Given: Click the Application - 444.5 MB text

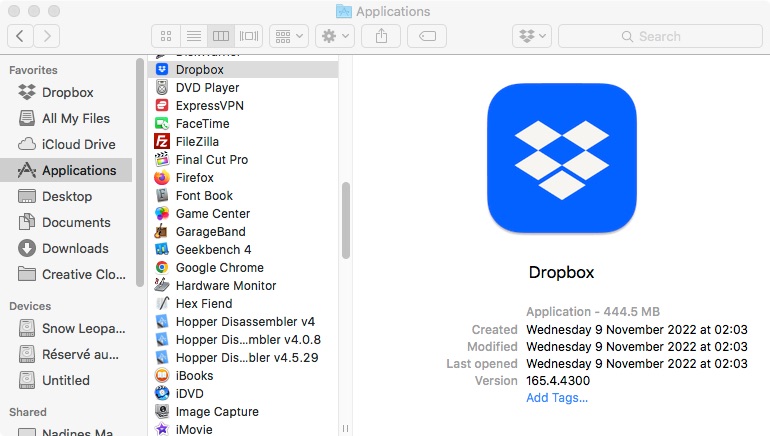Looking at the screenshot, I should click(x=593, y=312).
